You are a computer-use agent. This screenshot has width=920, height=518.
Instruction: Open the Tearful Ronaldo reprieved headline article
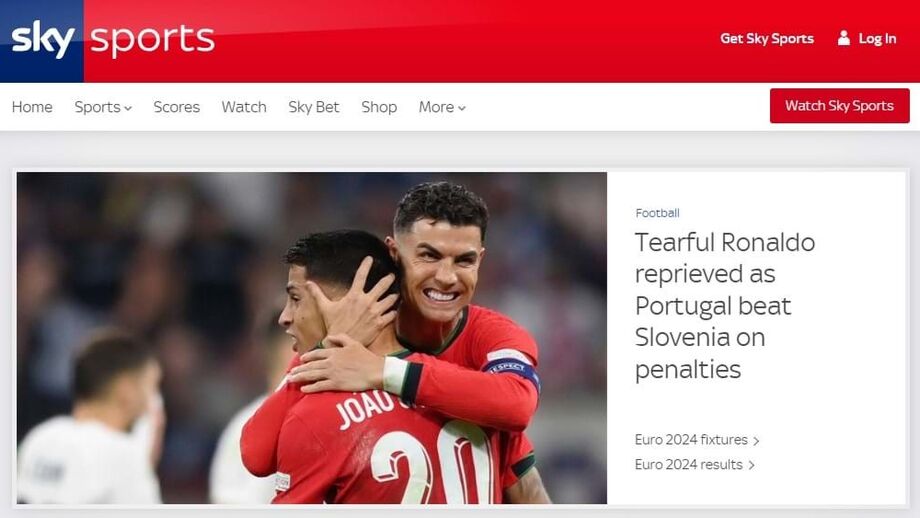coord(725,306)
